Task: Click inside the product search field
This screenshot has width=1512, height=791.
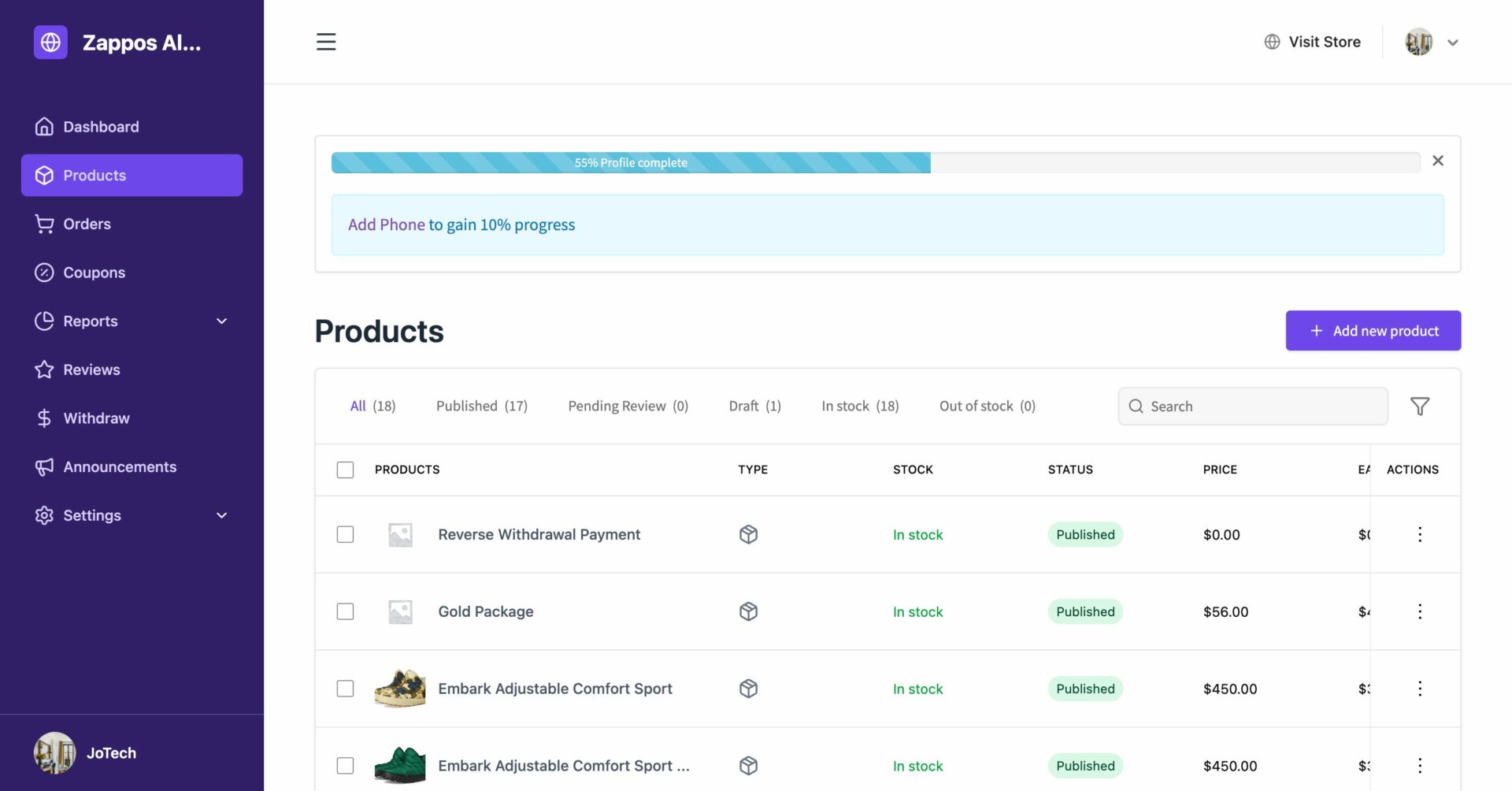Action: click(1252, 406)
